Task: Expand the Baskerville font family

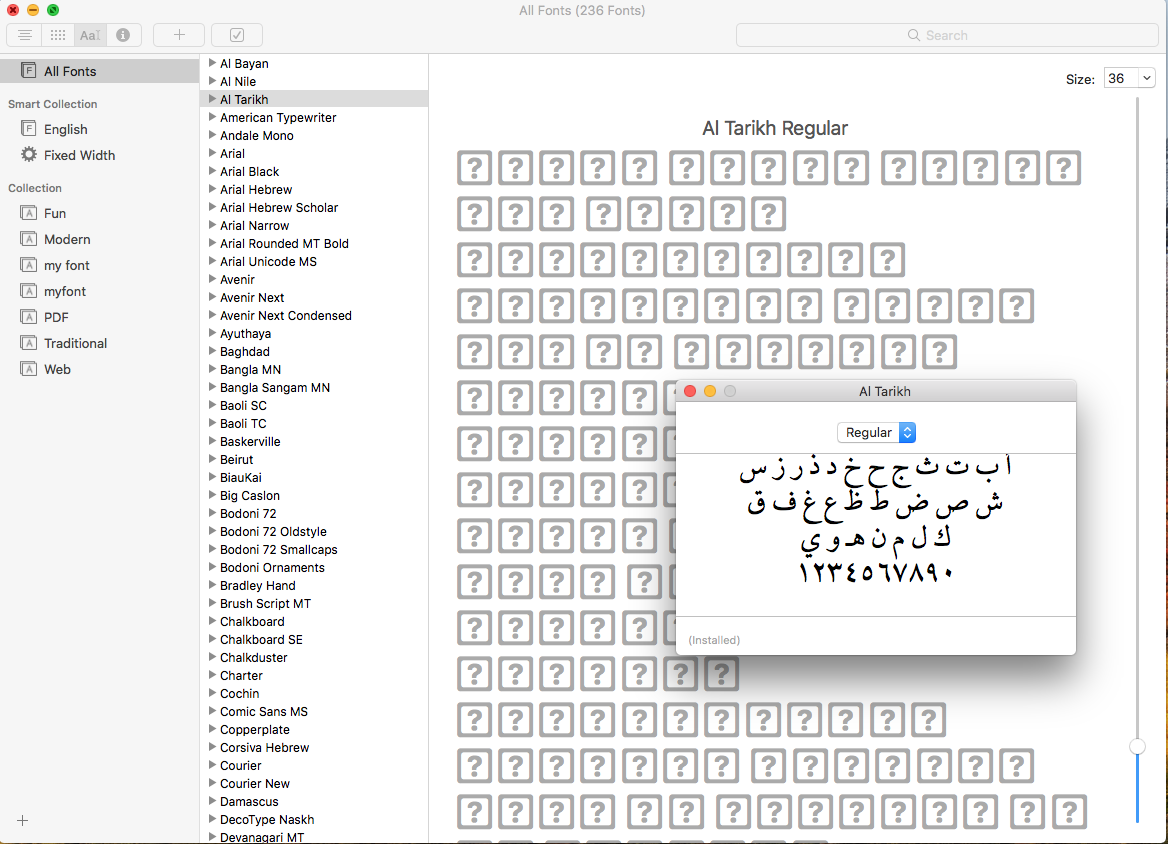Action: tap(212, 441)
